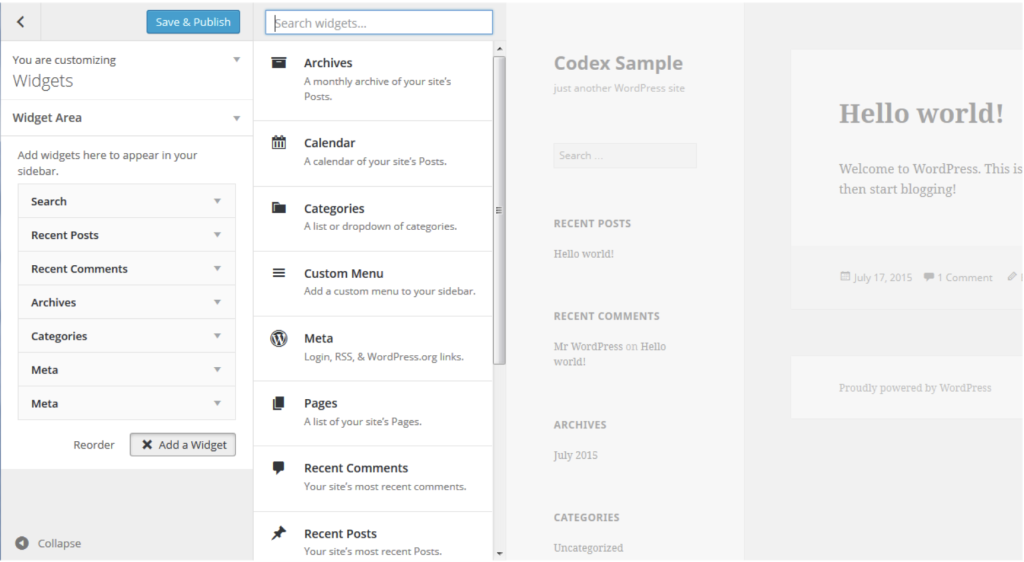The width and height of the screenshot is (1024, 562).
Task: Open the Codex Sample site title link
Action: click(x=618, y=63)
